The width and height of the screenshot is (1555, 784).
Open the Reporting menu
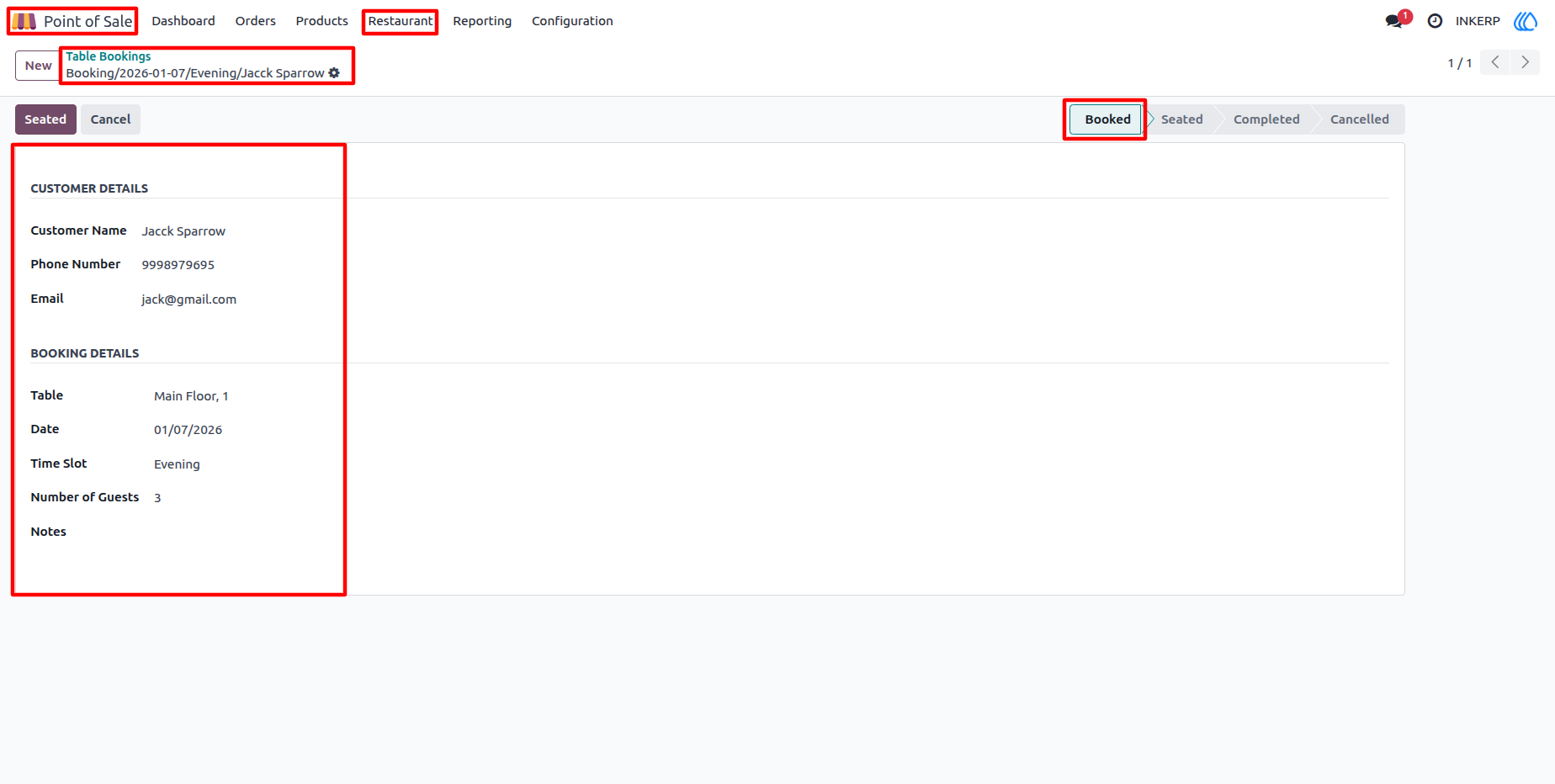click(482, 21)
